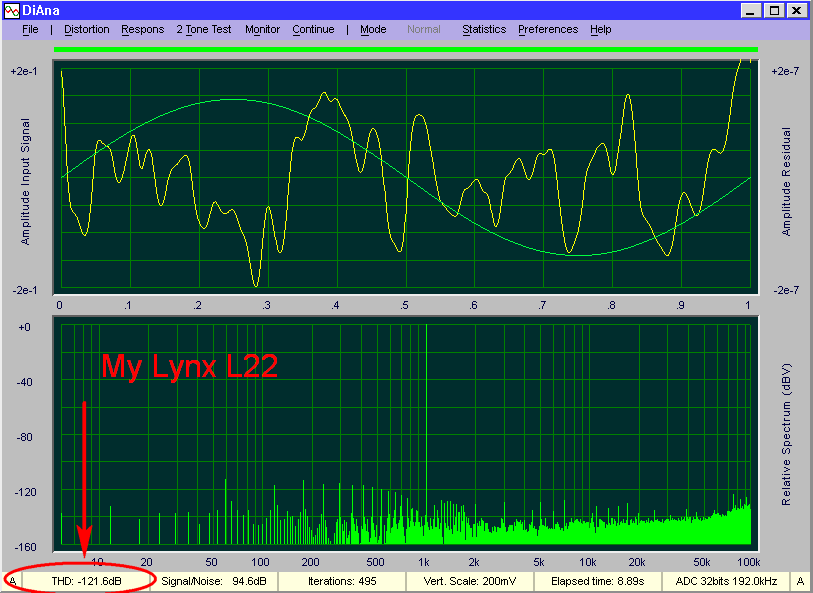Screen dimensions: 813x593
Task: Click the Vert. Scale: 200mV status field
Action: 469,582
